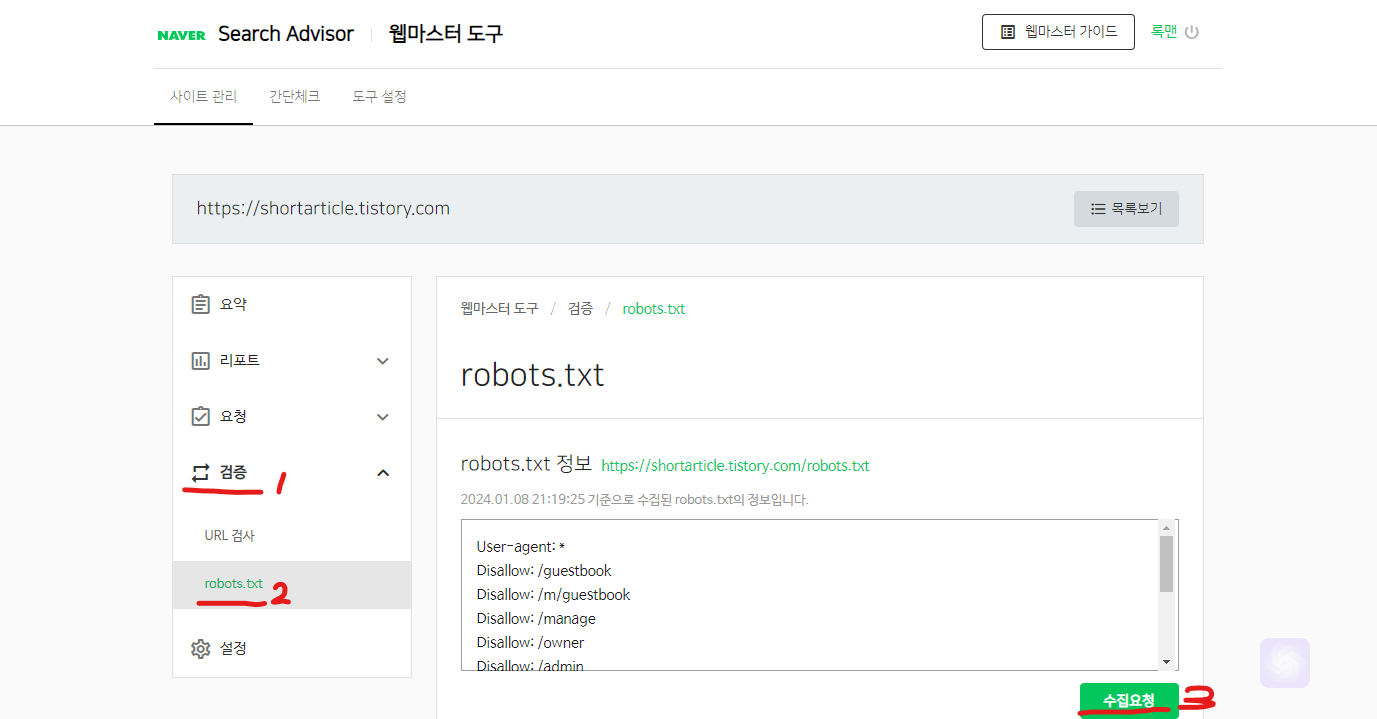Image resolution: width=1377 pixels, height=719 pixels.
Task: Click the robots.txt box scrollbar thumb
Action: point(1166,564)
